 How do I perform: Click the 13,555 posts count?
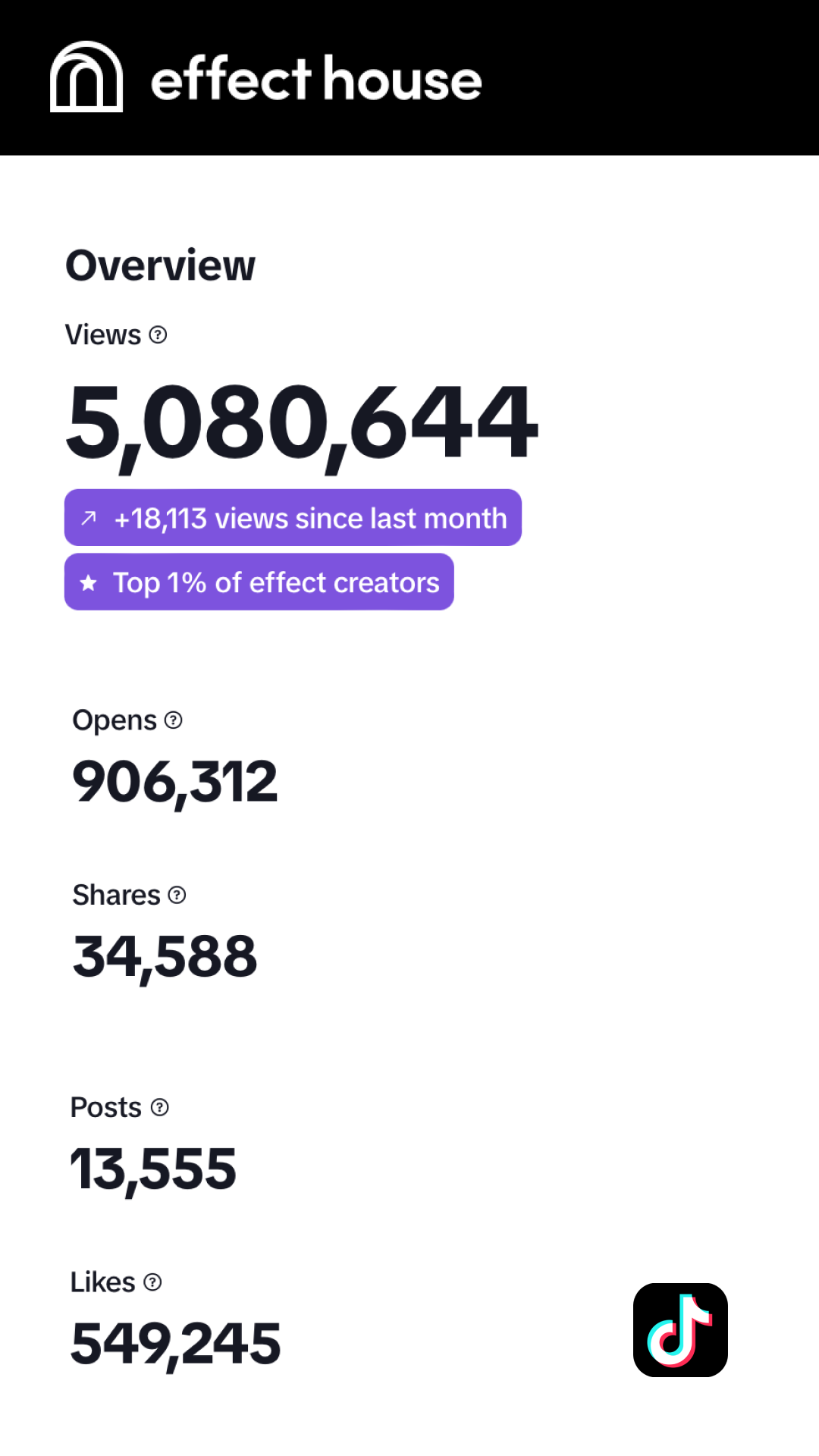153,1169
